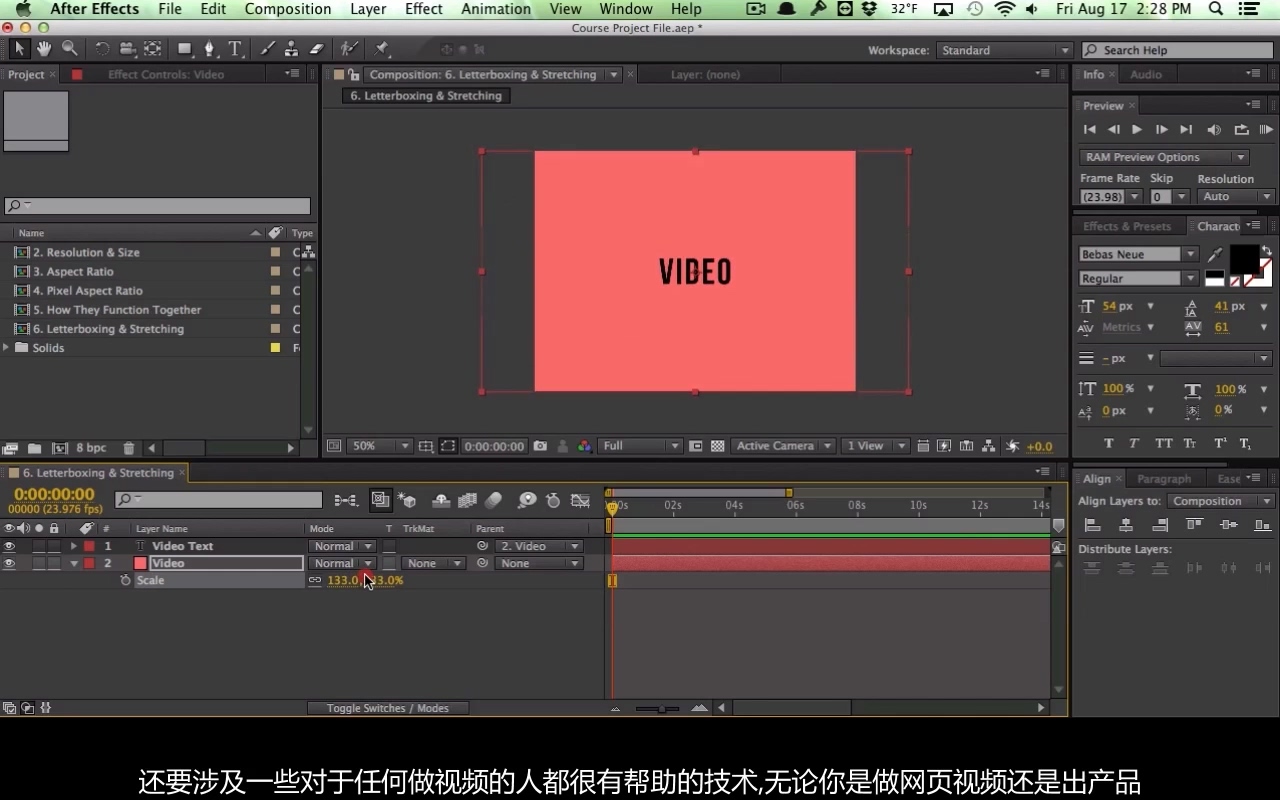Play the composition from the Preview panel
This screenshot has height=800, width=1280.
[1137, 129]
